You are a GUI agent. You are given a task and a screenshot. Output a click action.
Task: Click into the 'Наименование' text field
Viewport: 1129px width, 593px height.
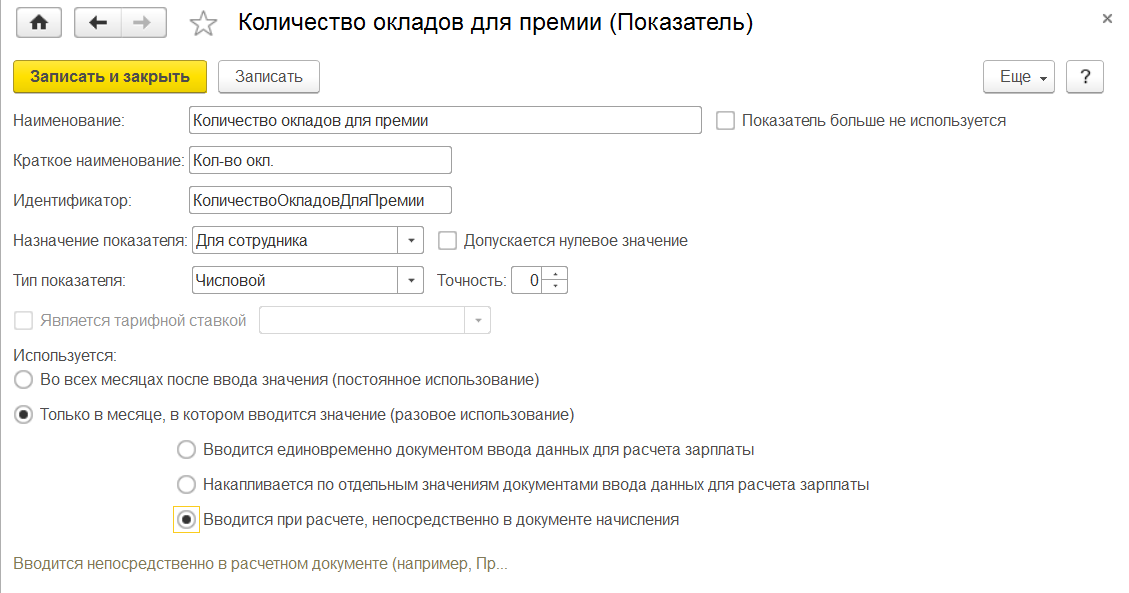(445, 121)
